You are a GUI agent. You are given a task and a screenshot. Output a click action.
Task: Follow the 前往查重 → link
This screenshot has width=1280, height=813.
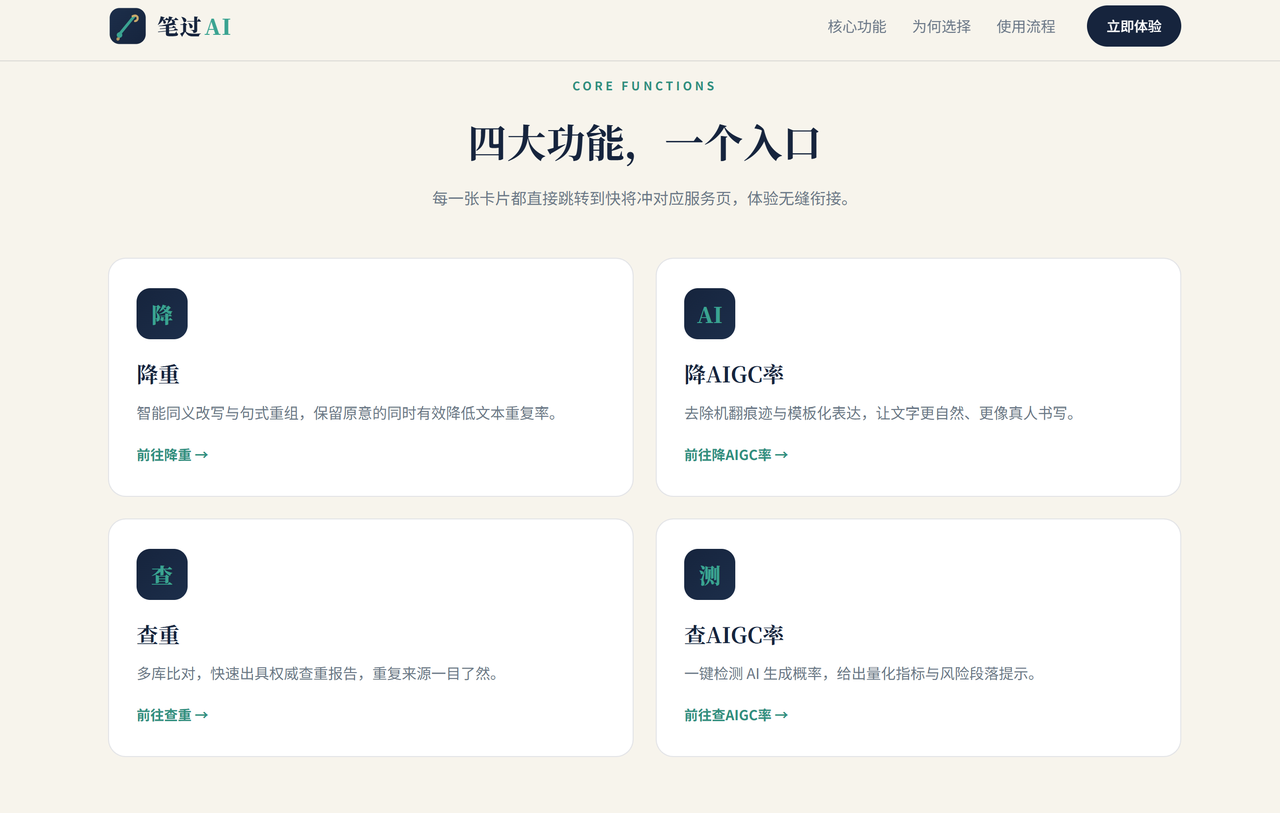point(172,715)
